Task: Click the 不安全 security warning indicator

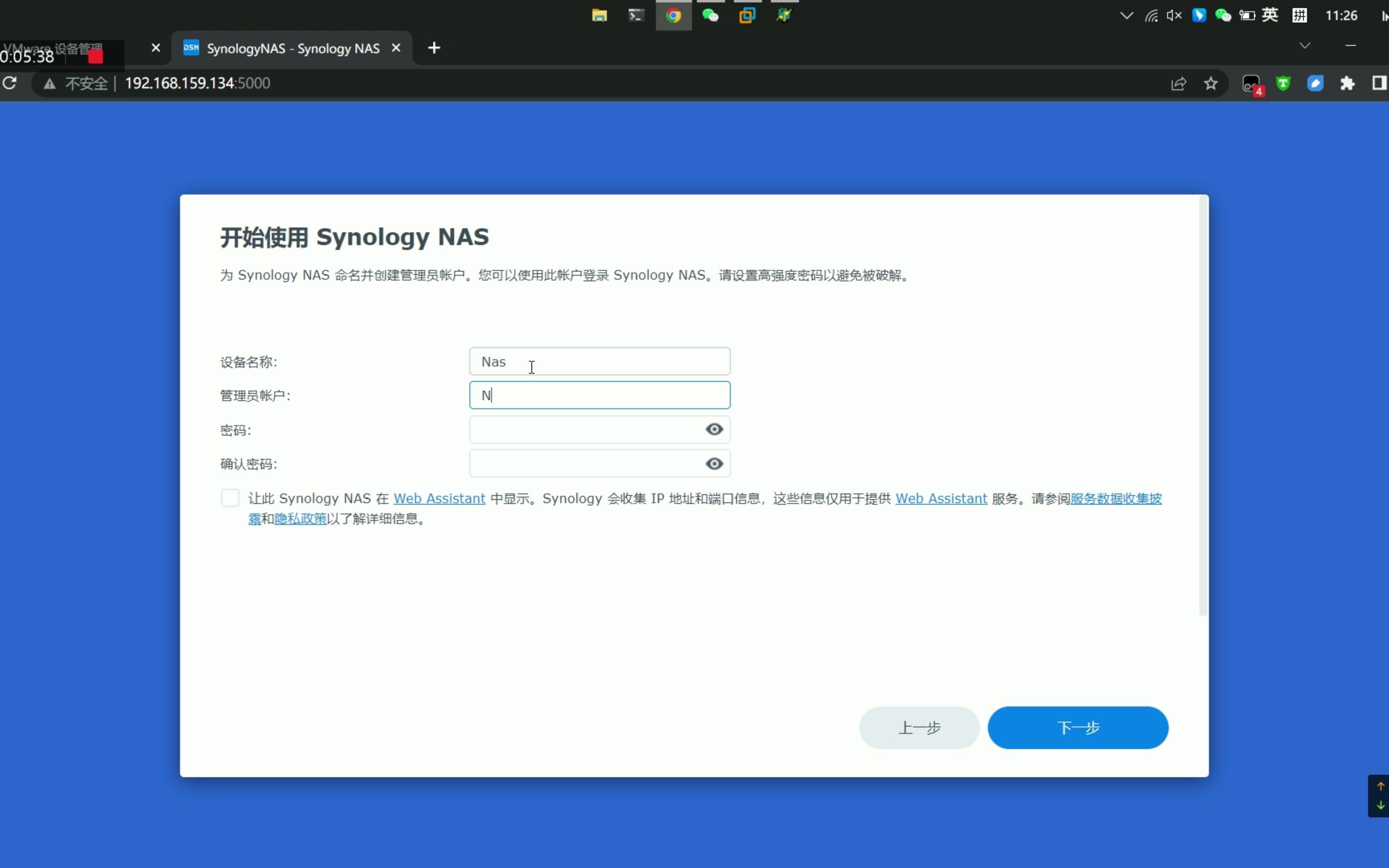Action: (x=76, y=84)
